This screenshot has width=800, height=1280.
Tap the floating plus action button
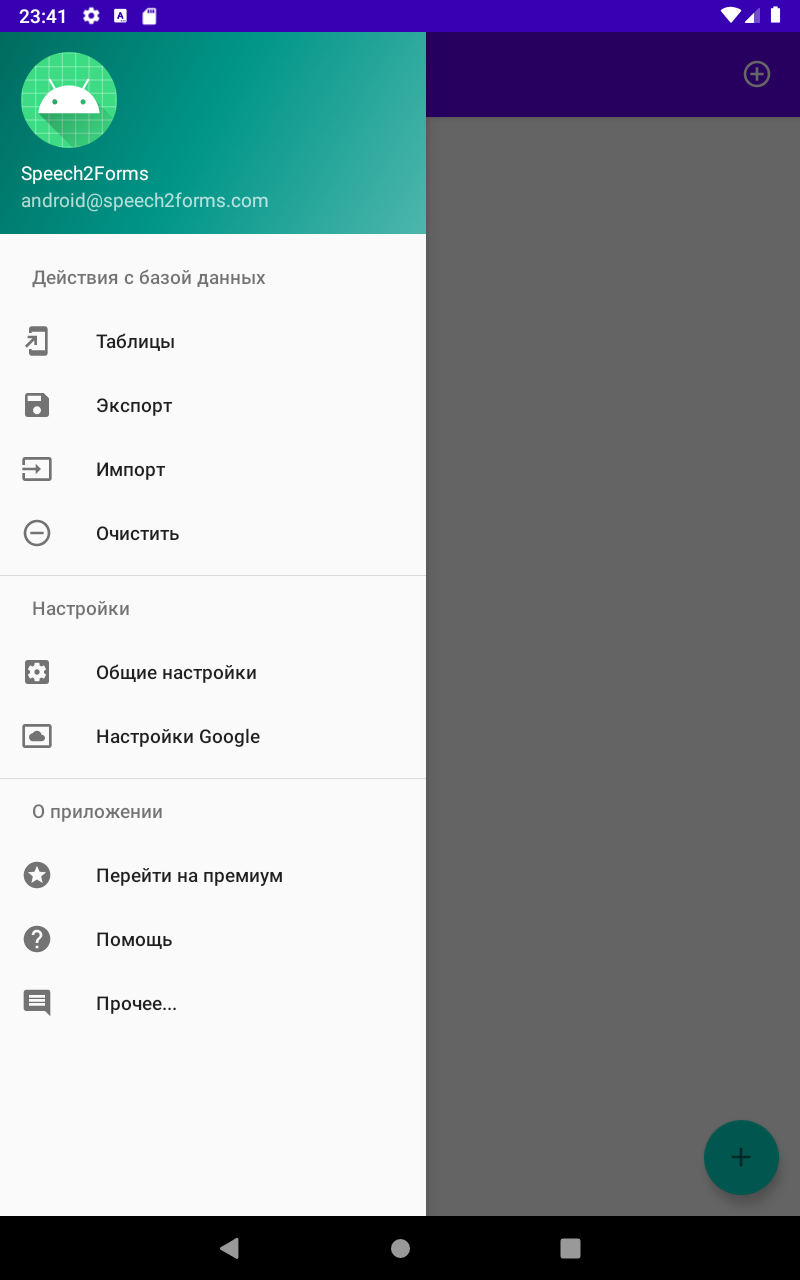click(741, 1157)
